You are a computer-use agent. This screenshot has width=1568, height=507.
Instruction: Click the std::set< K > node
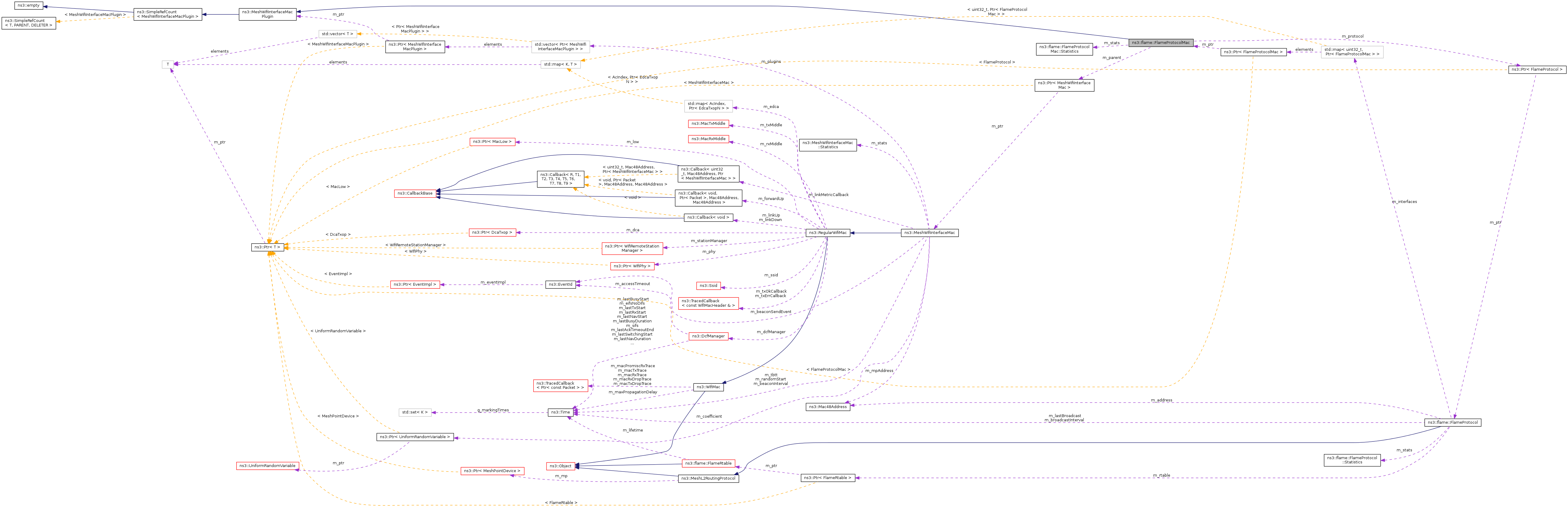[x=415, y=412]
